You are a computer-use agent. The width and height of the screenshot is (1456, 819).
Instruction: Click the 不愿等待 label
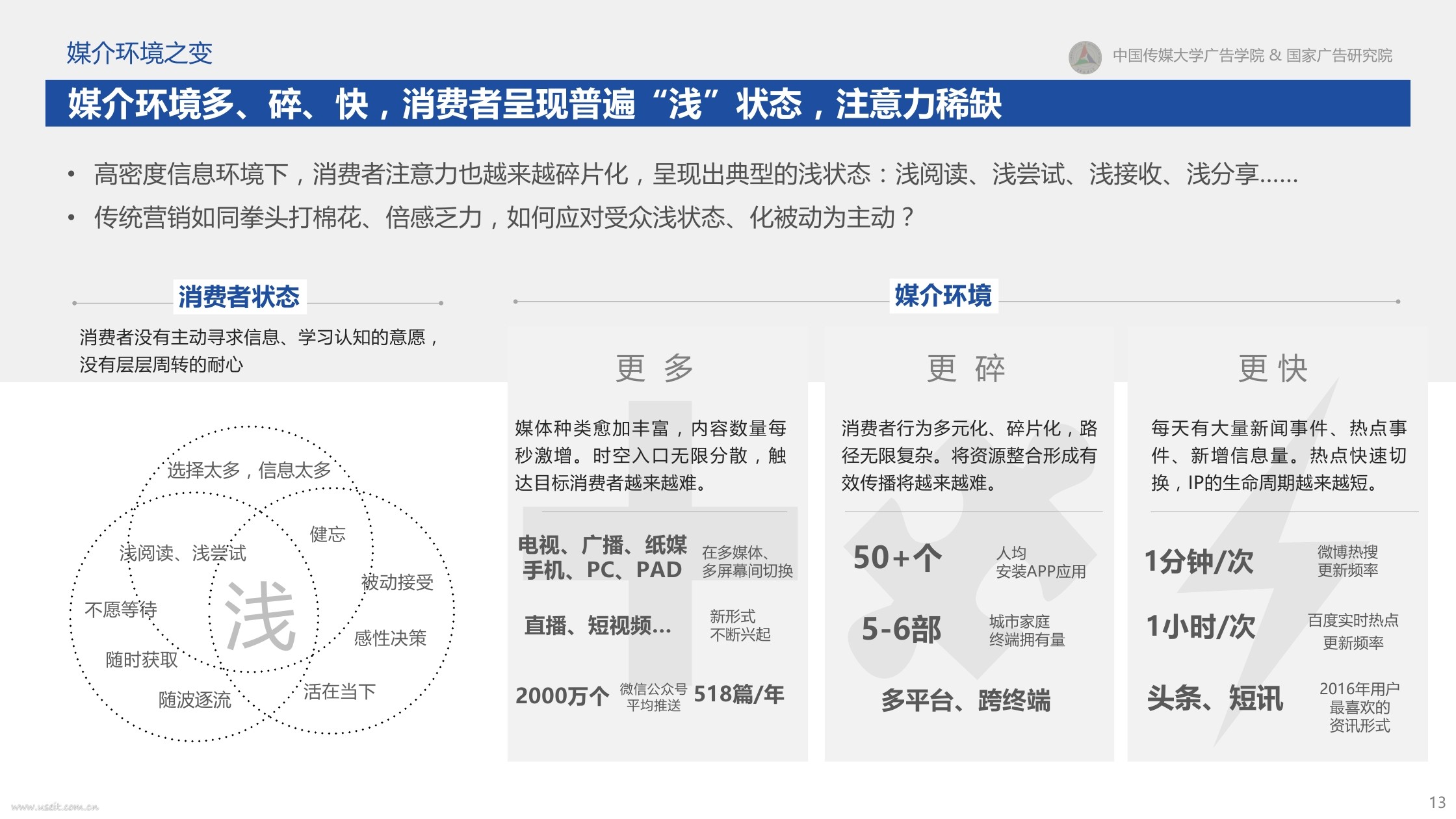pos(121,610)
